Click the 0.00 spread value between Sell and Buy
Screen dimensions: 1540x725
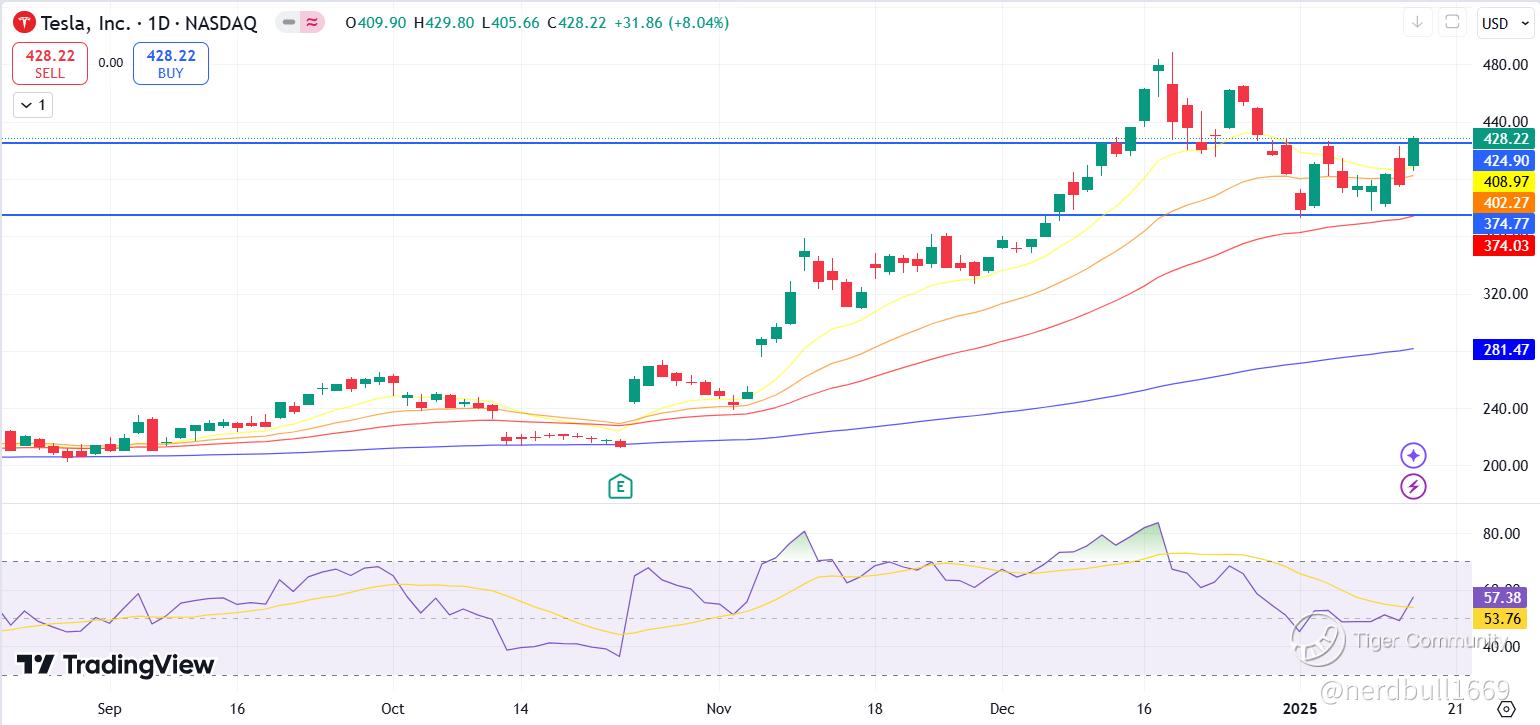(111, 63)
